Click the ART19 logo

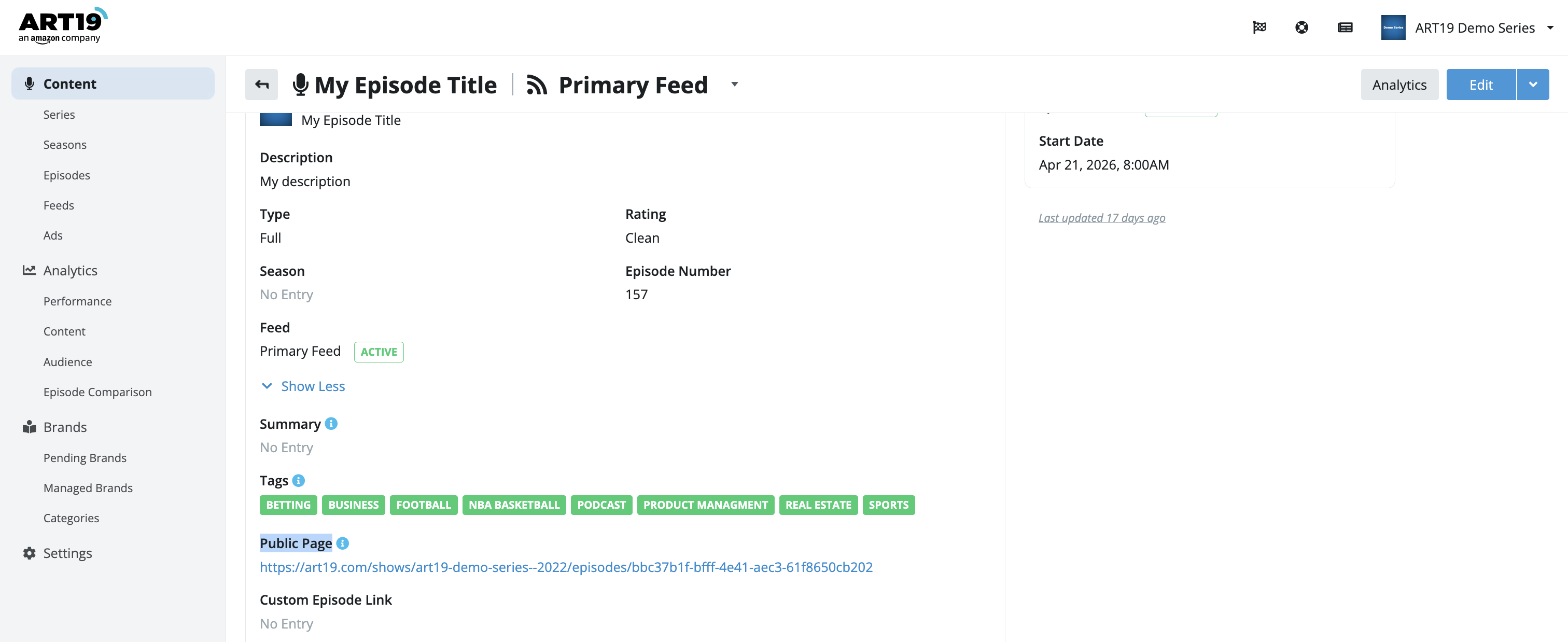(x=63, y=26)
